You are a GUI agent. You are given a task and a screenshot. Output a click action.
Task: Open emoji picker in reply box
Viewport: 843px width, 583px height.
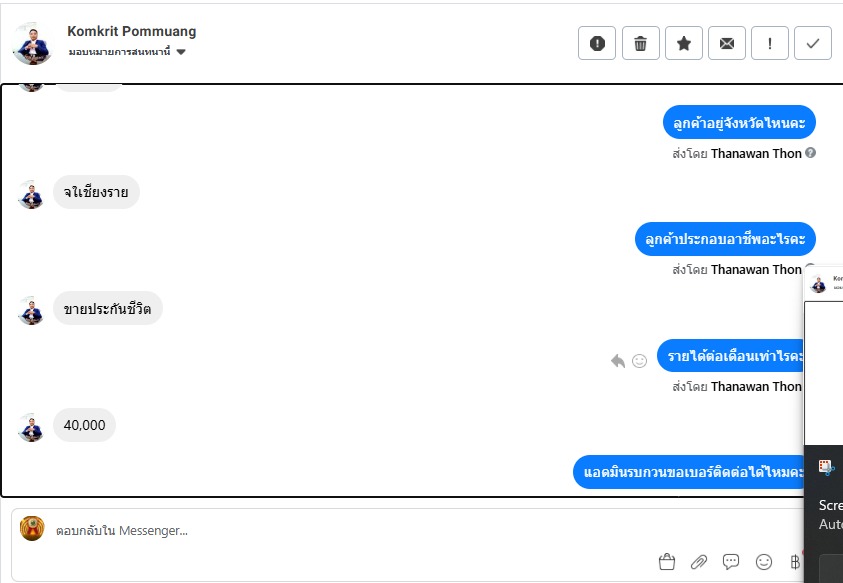[763, 562]
